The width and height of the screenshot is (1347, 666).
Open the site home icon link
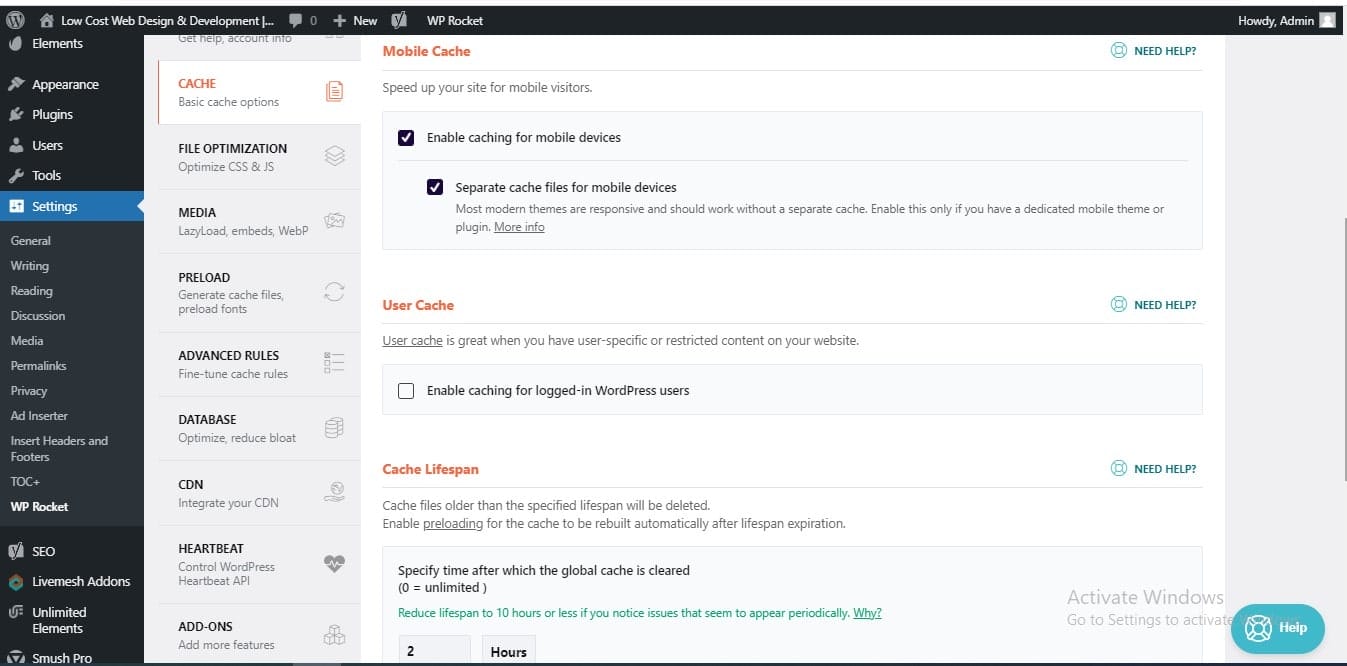(x=47, y=20)
